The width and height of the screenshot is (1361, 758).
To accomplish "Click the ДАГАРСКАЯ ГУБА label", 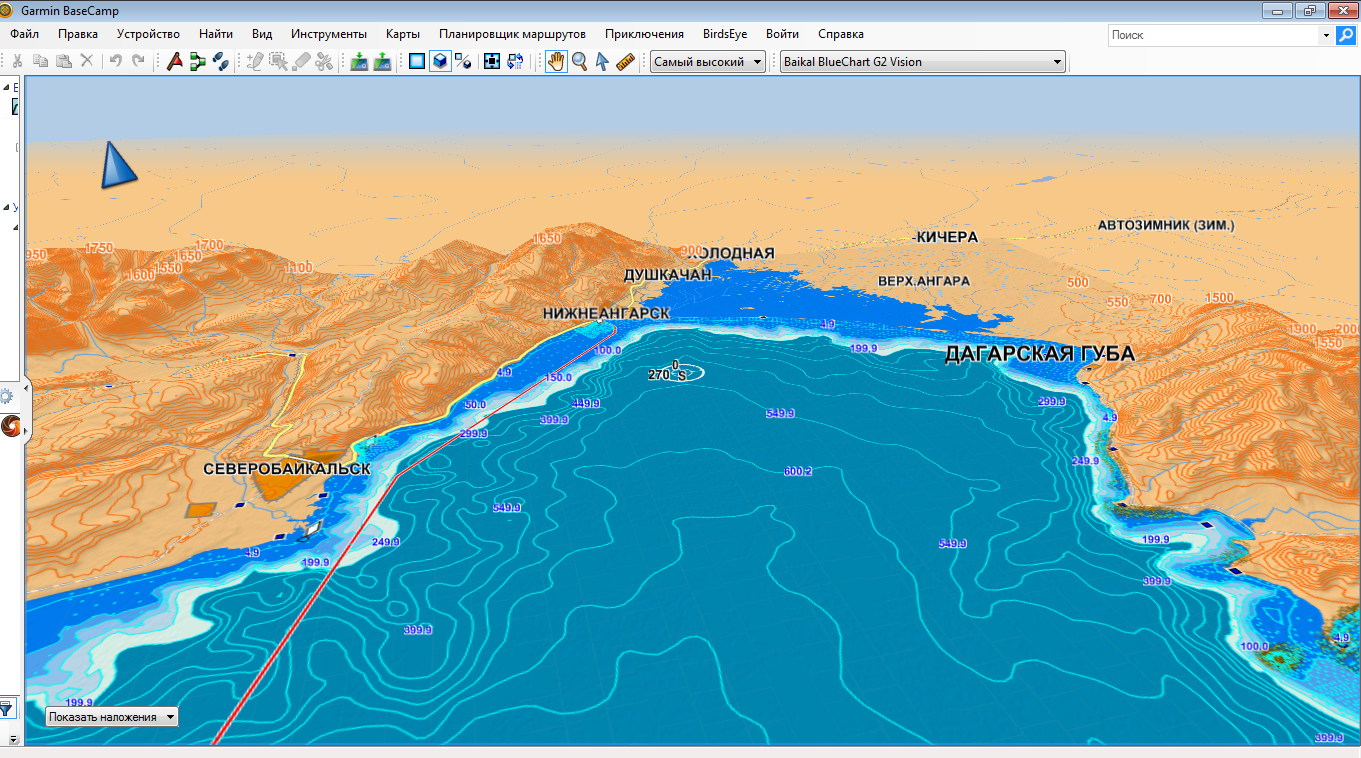I will click(x=1040, y=354).
